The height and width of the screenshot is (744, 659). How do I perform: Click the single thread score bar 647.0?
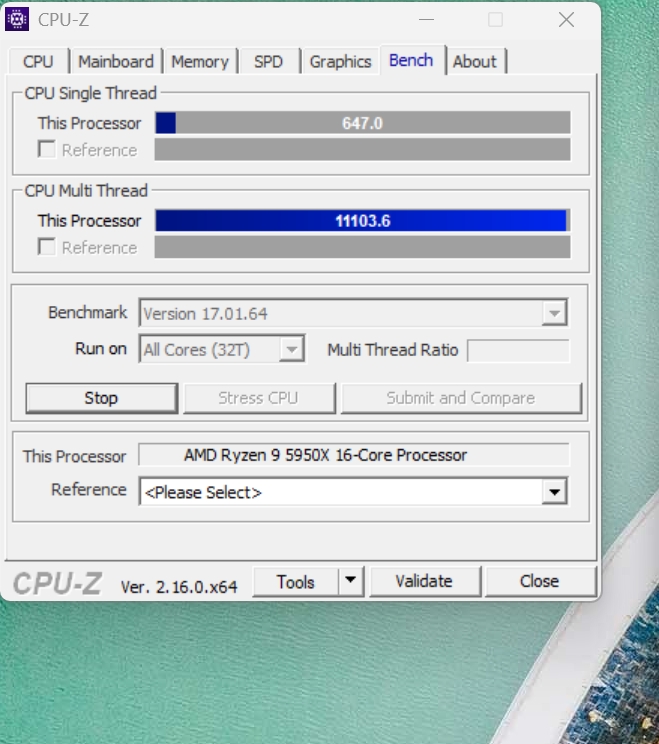click(362, 123)
